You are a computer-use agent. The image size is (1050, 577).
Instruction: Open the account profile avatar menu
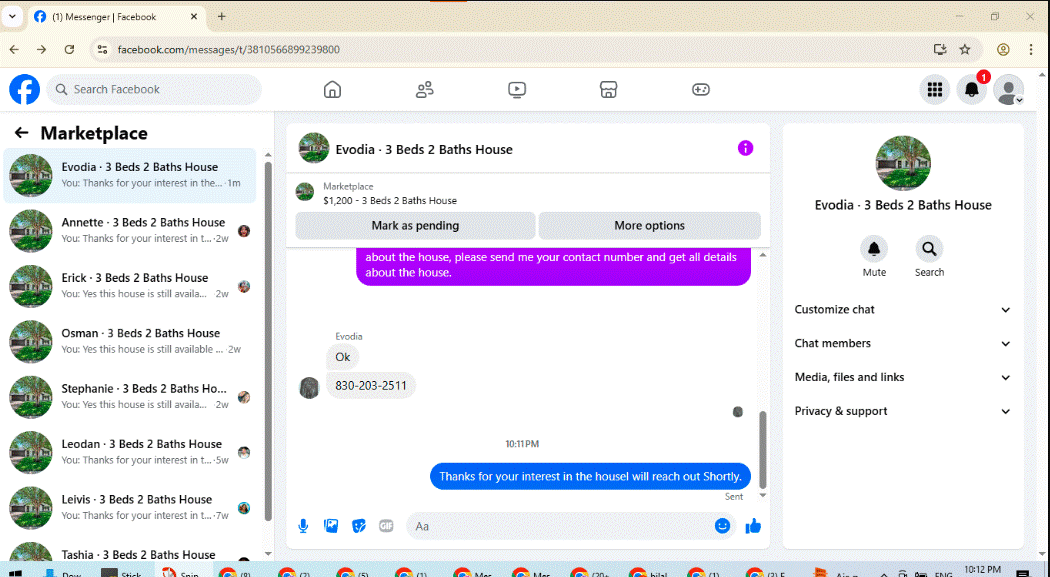pyautogui.click(x=1008, y=90)
